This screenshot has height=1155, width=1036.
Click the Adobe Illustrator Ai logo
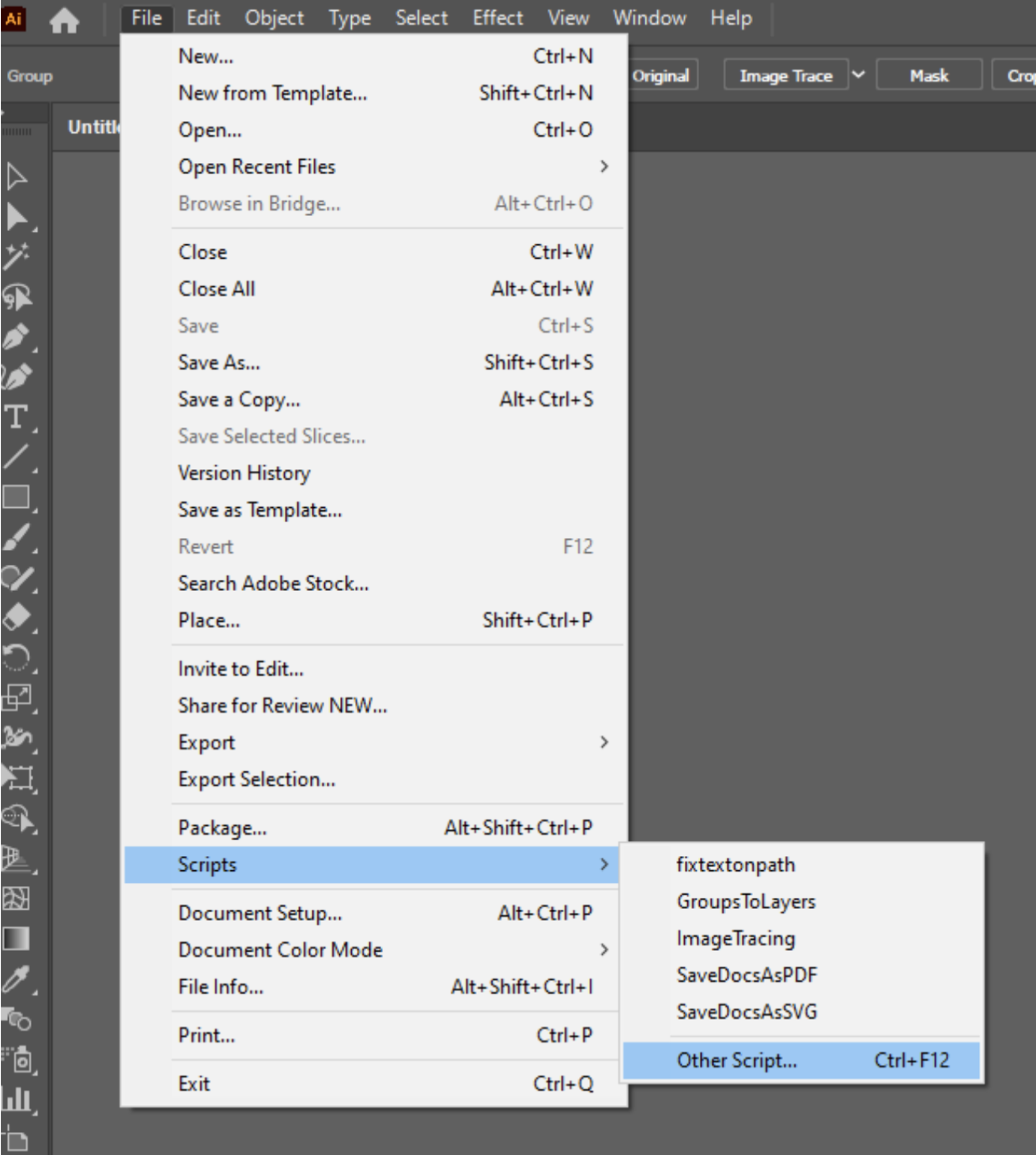coord(14,19)
